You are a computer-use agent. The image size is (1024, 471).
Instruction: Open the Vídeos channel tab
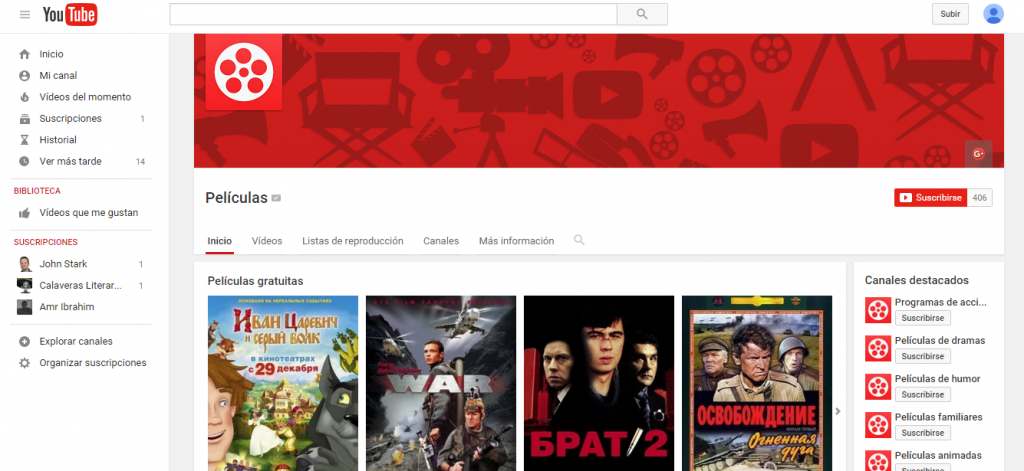[x=267, y=241]
